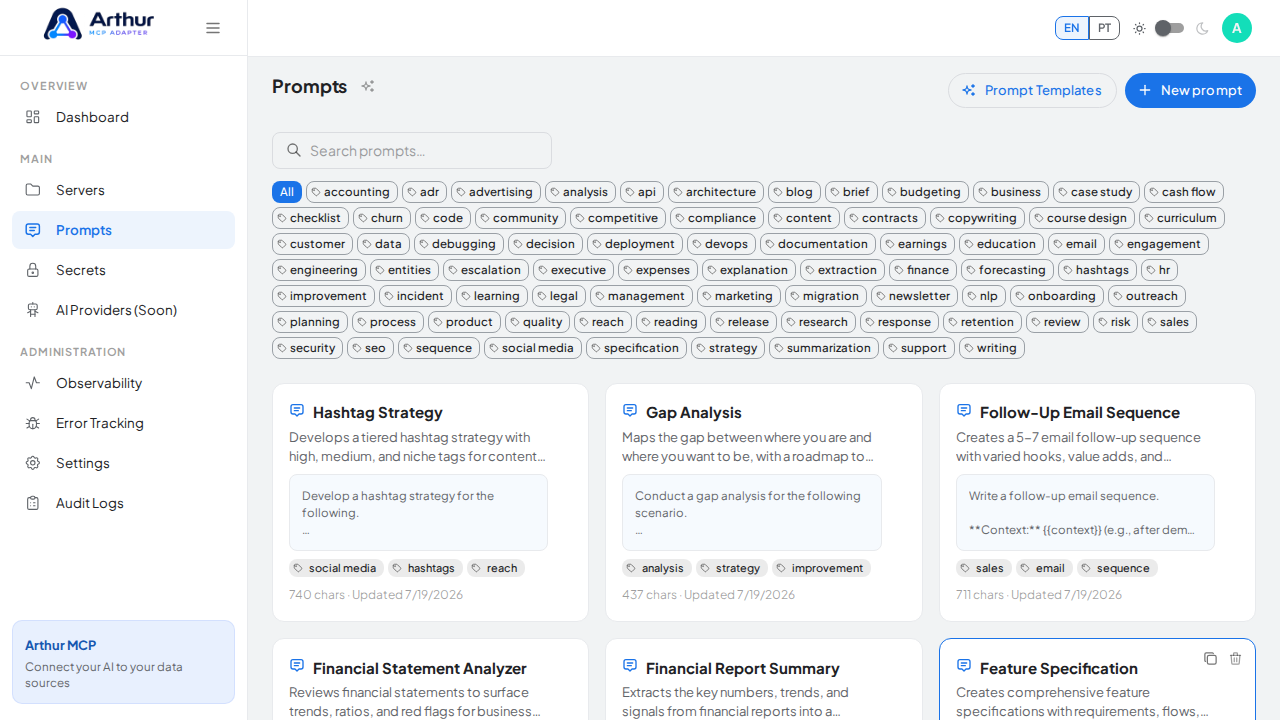Click the improvement tag on Gap Analysis card

tap(821, 568)
